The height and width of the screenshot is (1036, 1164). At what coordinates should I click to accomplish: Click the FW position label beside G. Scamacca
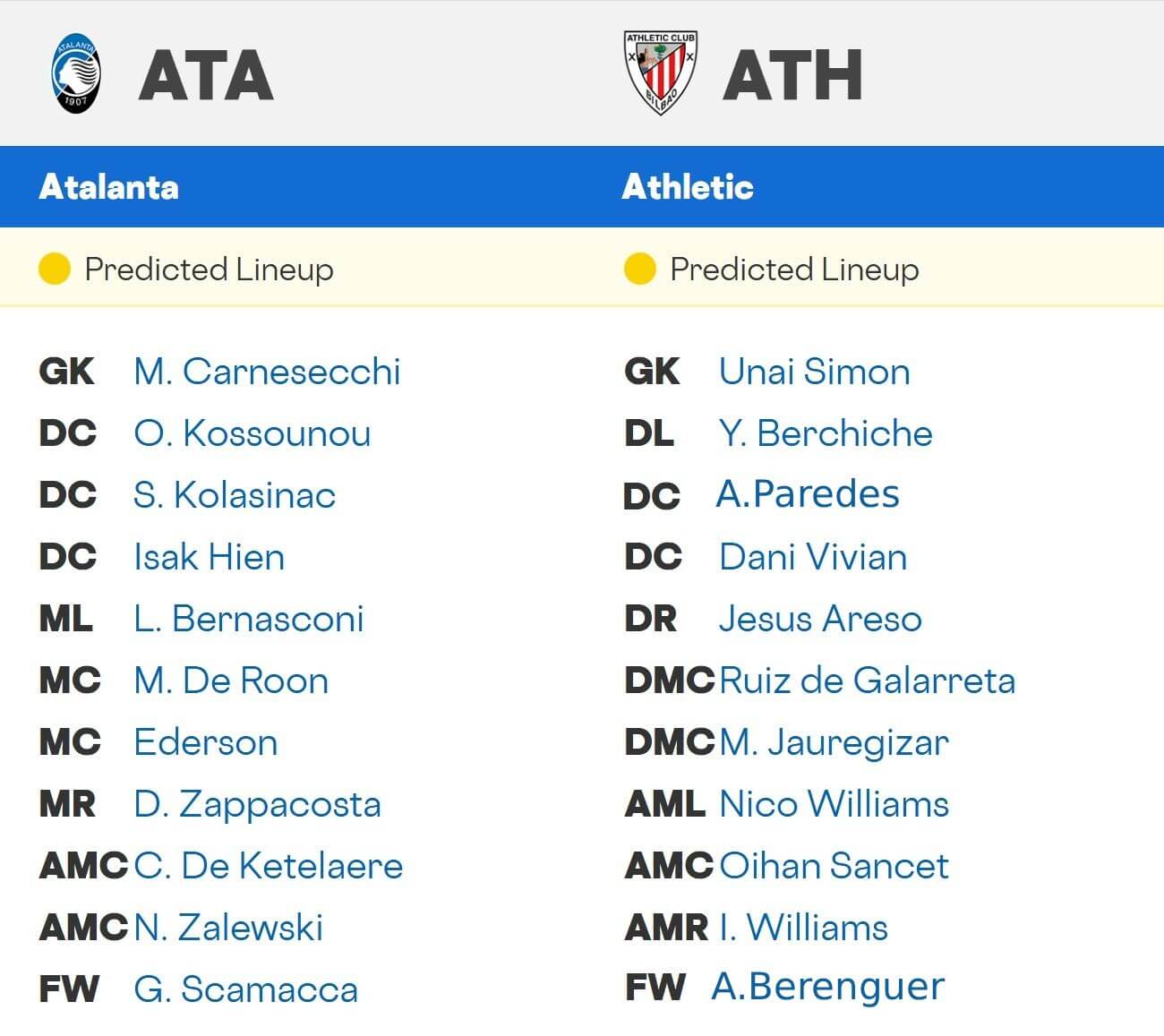70,989
